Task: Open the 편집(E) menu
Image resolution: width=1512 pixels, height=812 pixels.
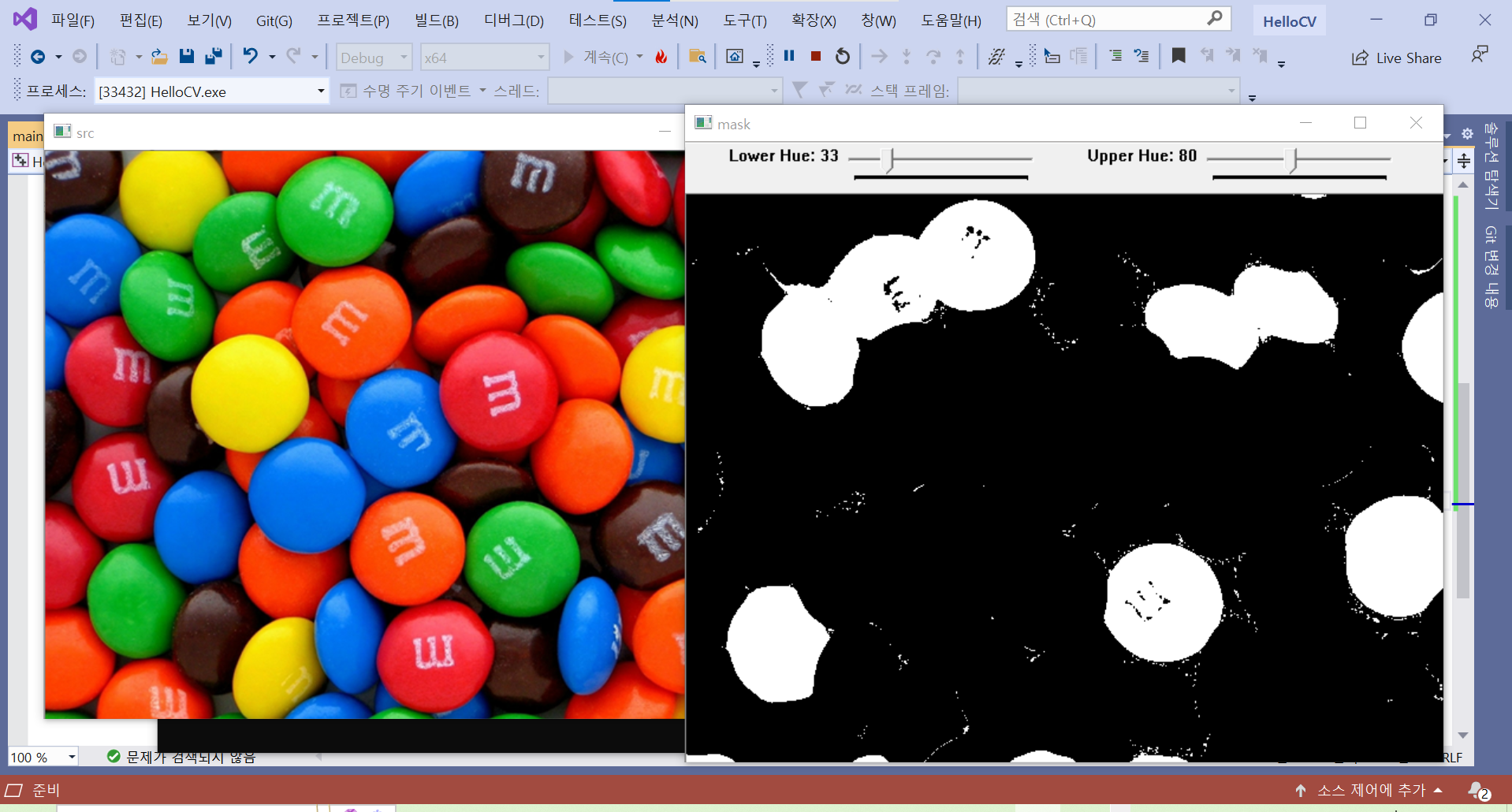Action: pyautogui.click(x=140, y=20)
